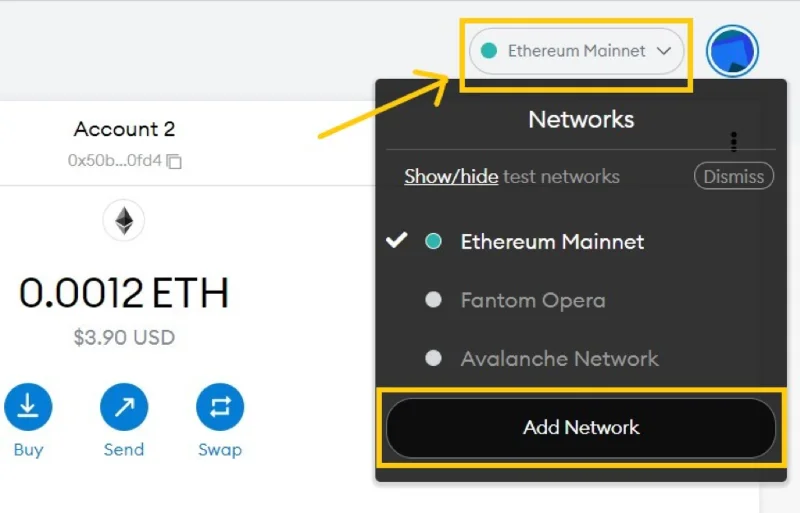Viewport: 800px width, 513px height.
Task: Select the Fantom Opera network dot
Action: [433, 300]
